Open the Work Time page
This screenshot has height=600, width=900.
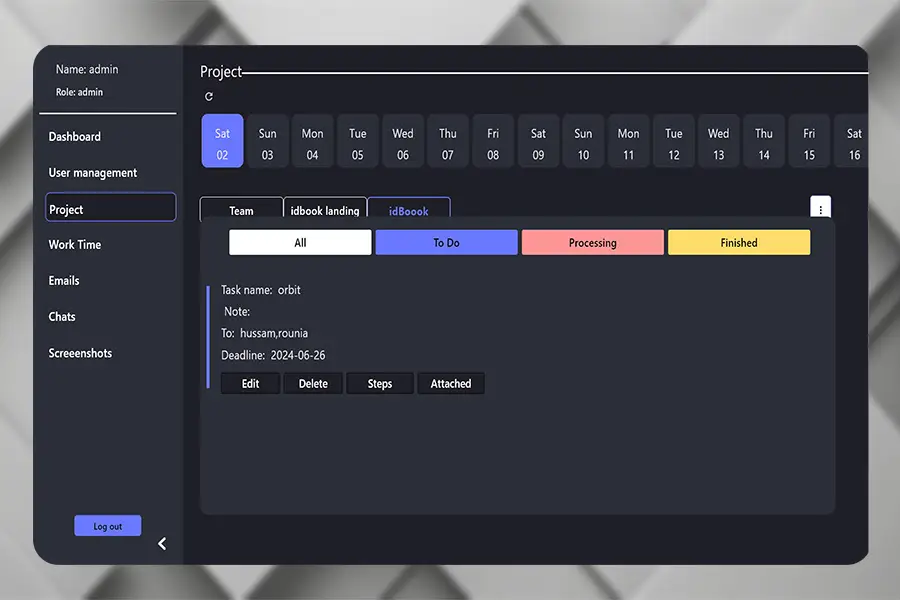tap(74, 244)
